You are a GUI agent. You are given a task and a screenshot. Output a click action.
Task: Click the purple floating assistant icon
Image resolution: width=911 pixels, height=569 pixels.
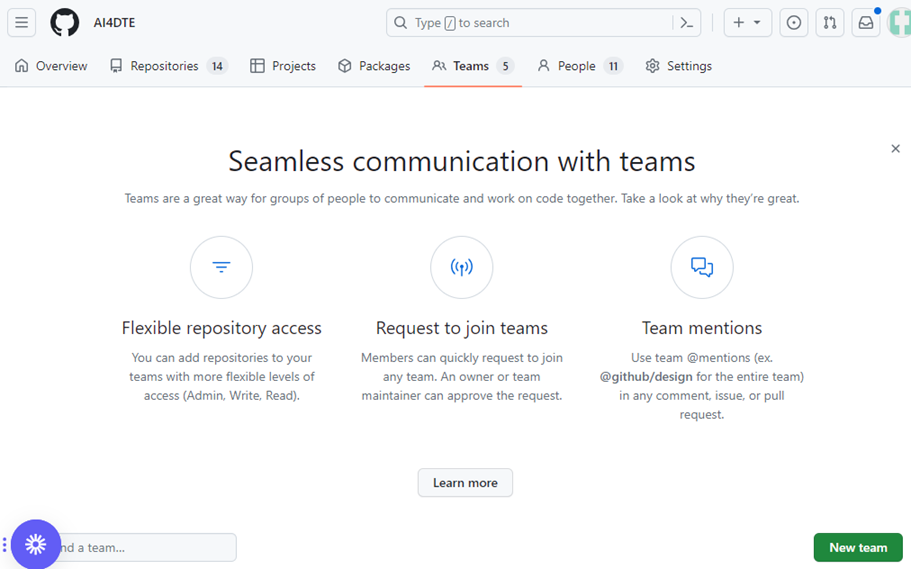(x=36, y=544)
